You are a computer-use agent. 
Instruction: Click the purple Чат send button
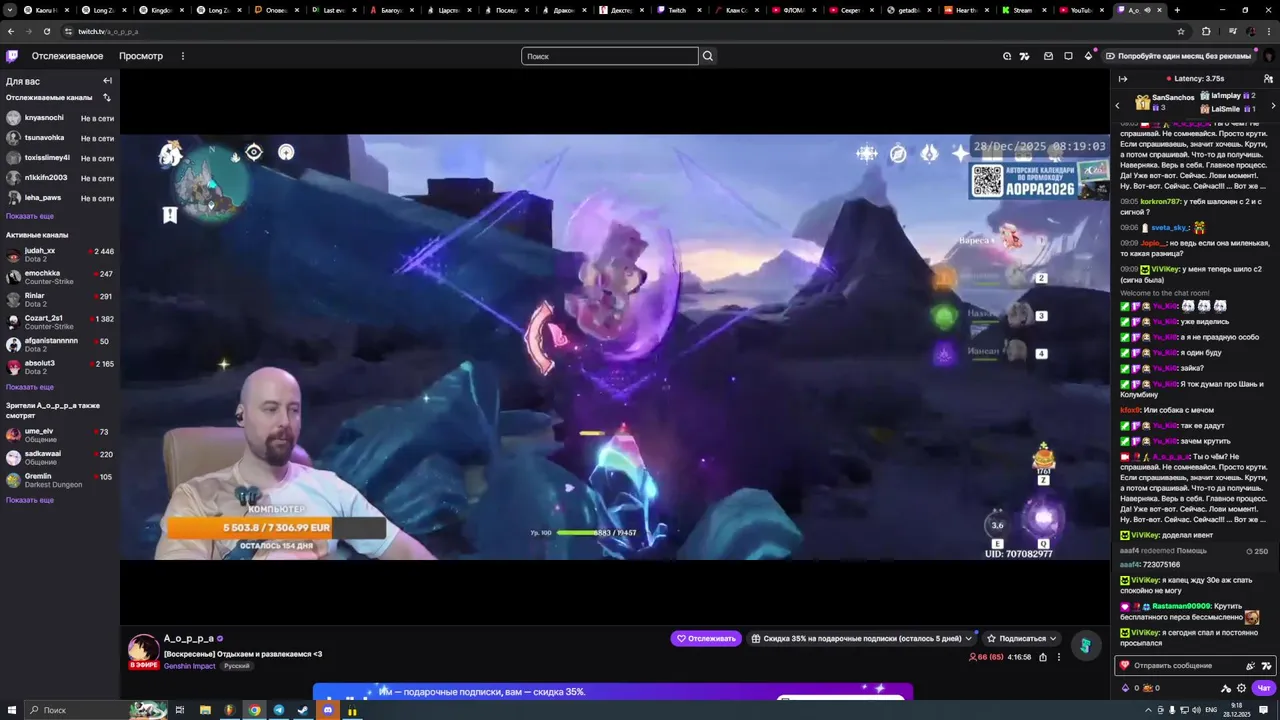(x=1265, y=688)
